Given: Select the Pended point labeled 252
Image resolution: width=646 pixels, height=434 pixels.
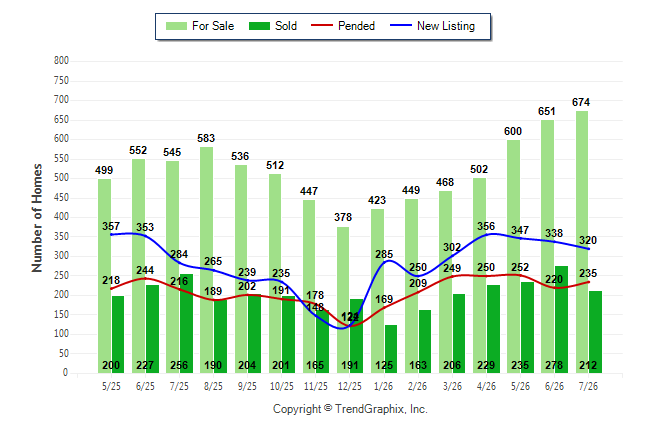Looking at the screenshot, I should (520, 275).
